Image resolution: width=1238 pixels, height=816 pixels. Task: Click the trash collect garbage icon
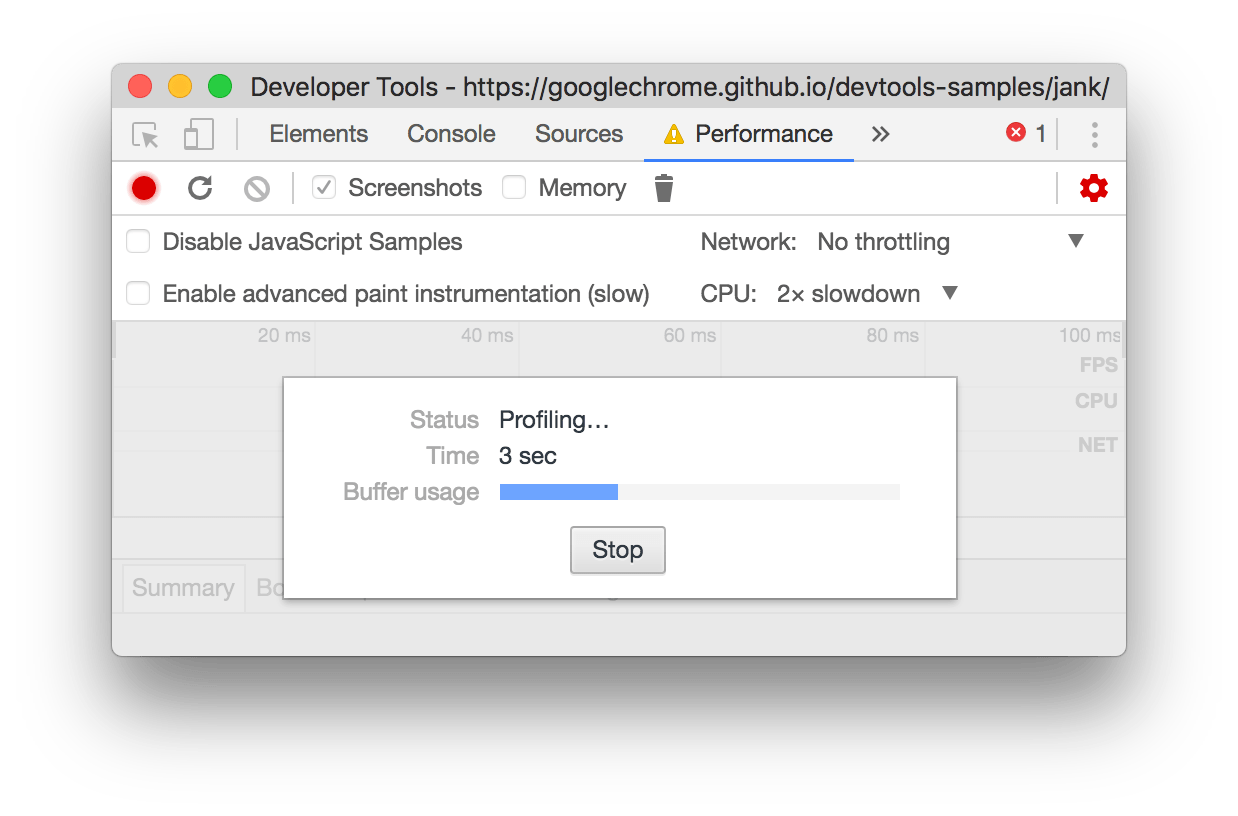pos(664,188)
